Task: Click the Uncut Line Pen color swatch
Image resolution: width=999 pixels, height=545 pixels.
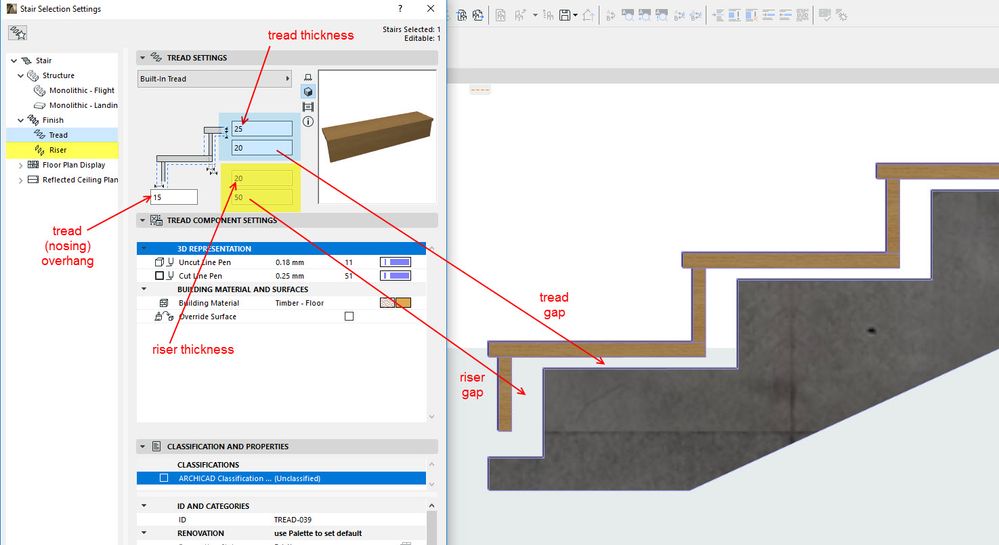Action: [396, 262]
